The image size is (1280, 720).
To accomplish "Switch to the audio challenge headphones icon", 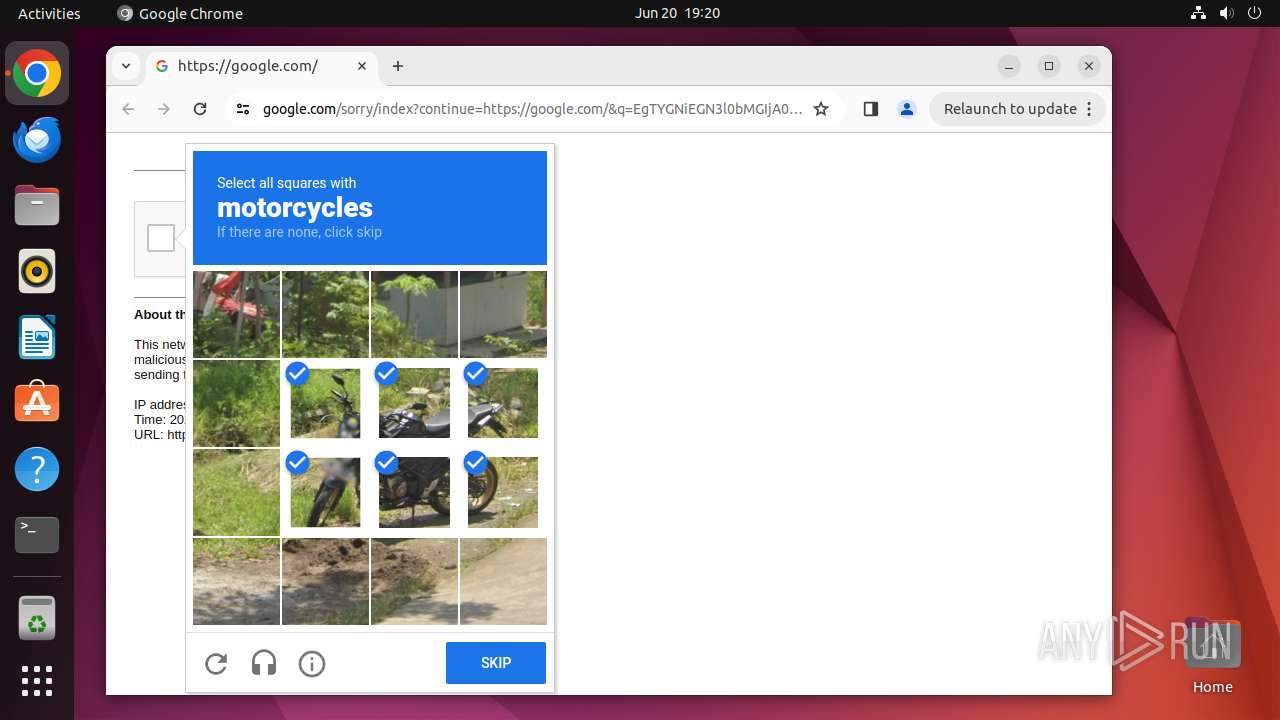I will pyautogui.click(x=264, y=664).
